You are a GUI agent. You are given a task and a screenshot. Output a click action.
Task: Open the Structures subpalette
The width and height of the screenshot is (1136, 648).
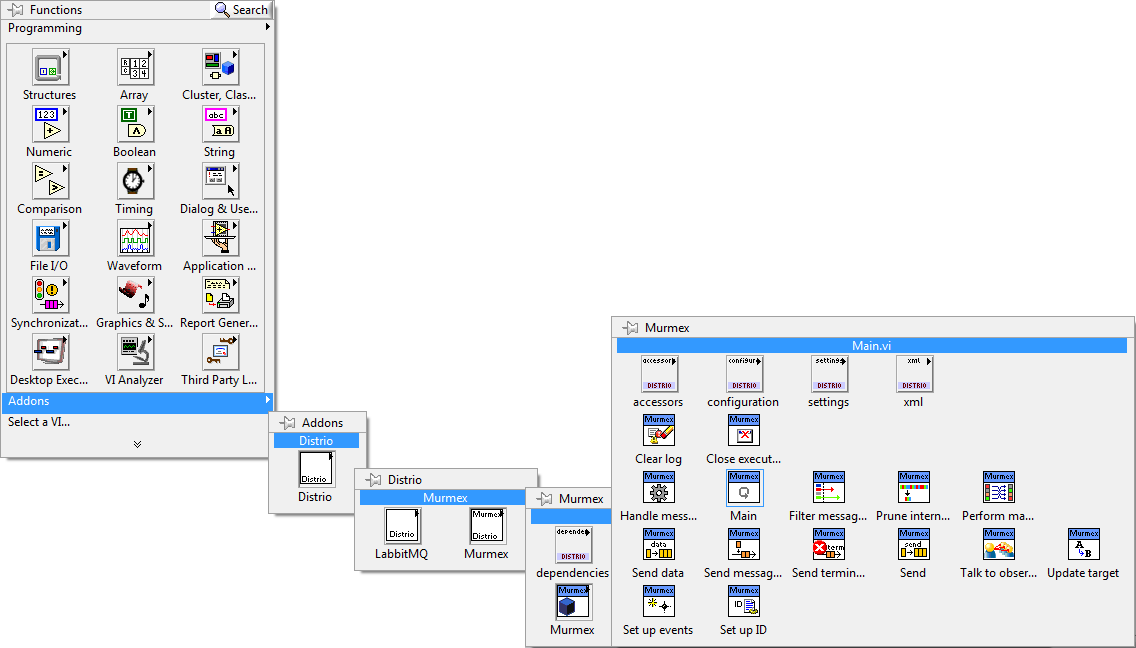pyautogui.click(x=50, y=67)
